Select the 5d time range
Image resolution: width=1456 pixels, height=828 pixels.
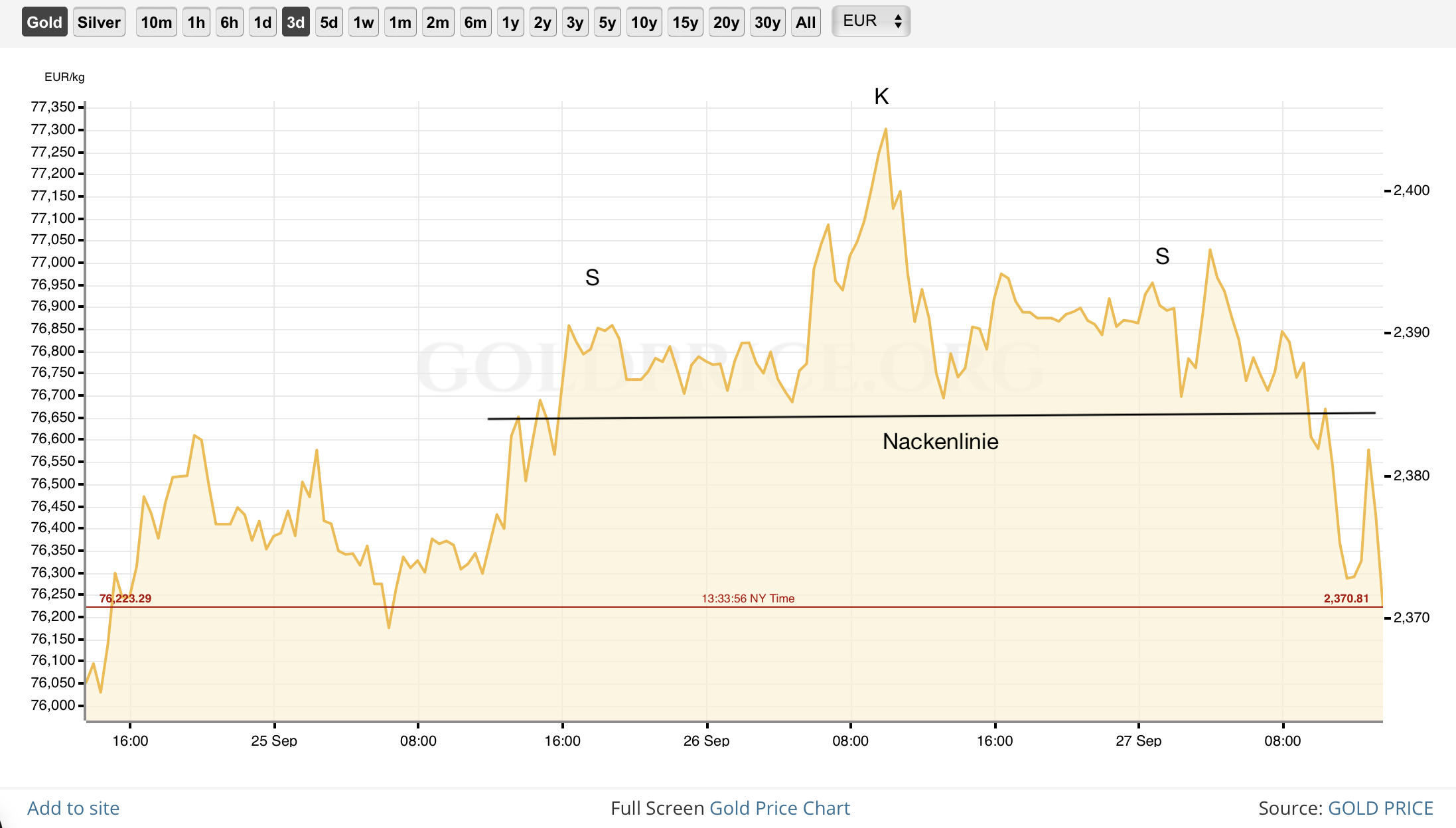[x=328, y=22]
